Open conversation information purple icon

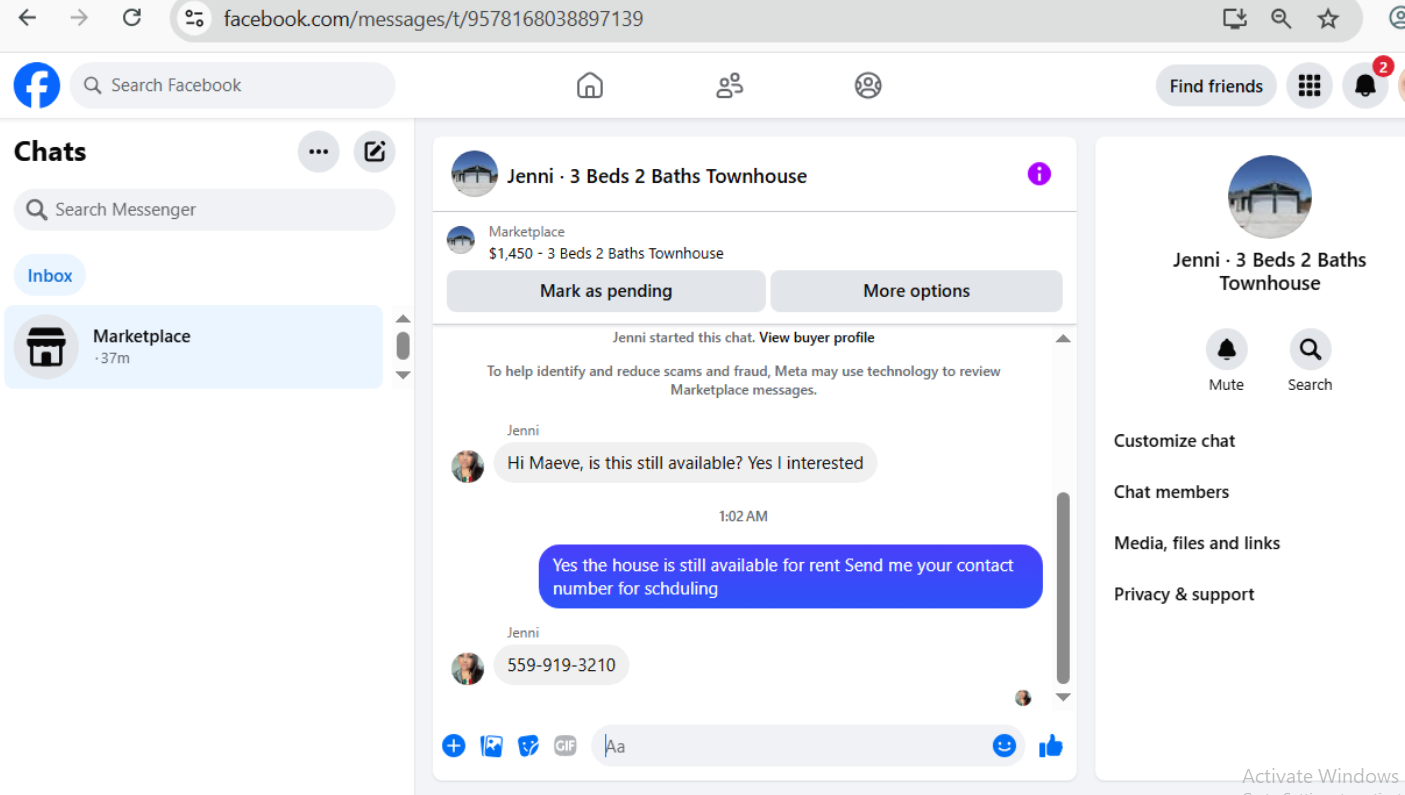click(x=1039, y=174)
